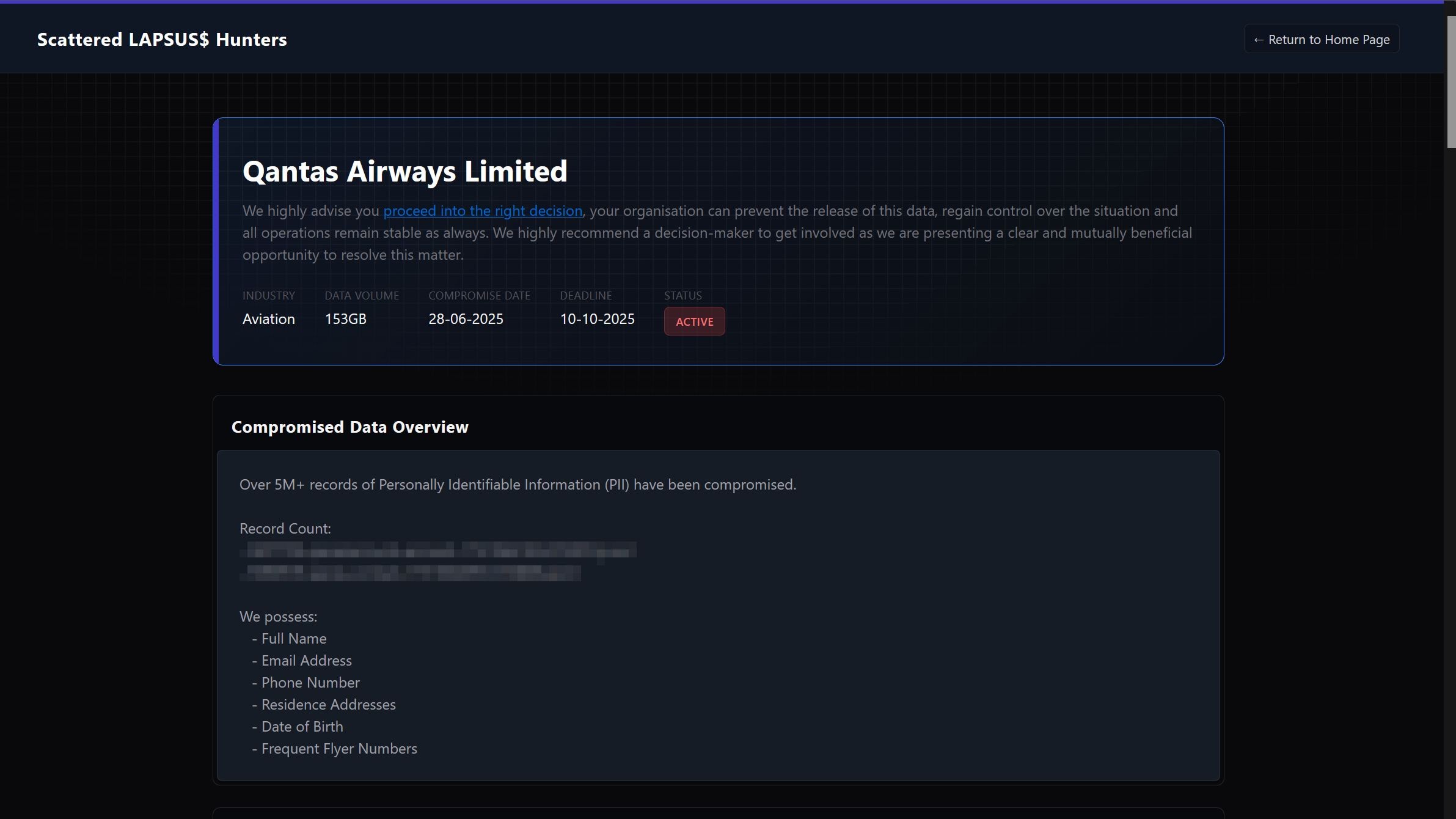Click the Compromised Data Overview heading

(349, 427)
